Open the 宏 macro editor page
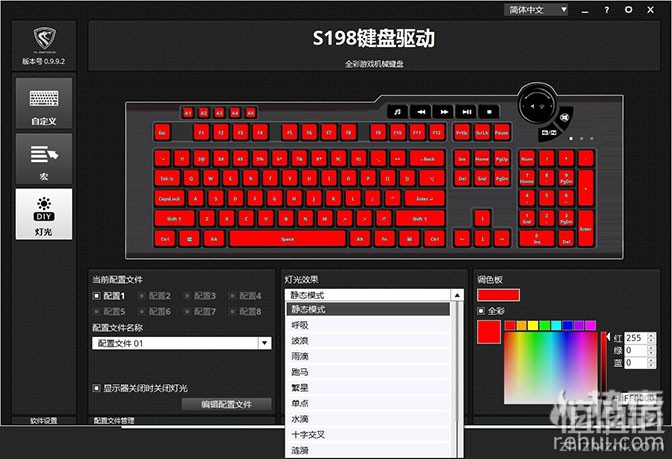The height and width of the screenshot is (459, 672). [44, 159]
